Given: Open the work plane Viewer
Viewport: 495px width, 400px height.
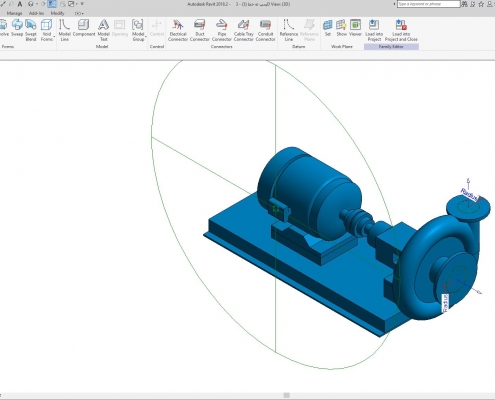Looking at the screenshot, I should click(355, 28).
